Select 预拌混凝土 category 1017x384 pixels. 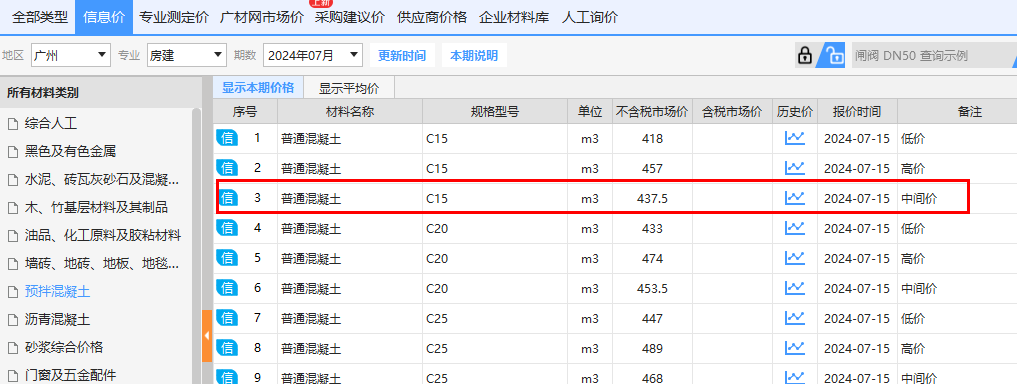pos(57,292)
